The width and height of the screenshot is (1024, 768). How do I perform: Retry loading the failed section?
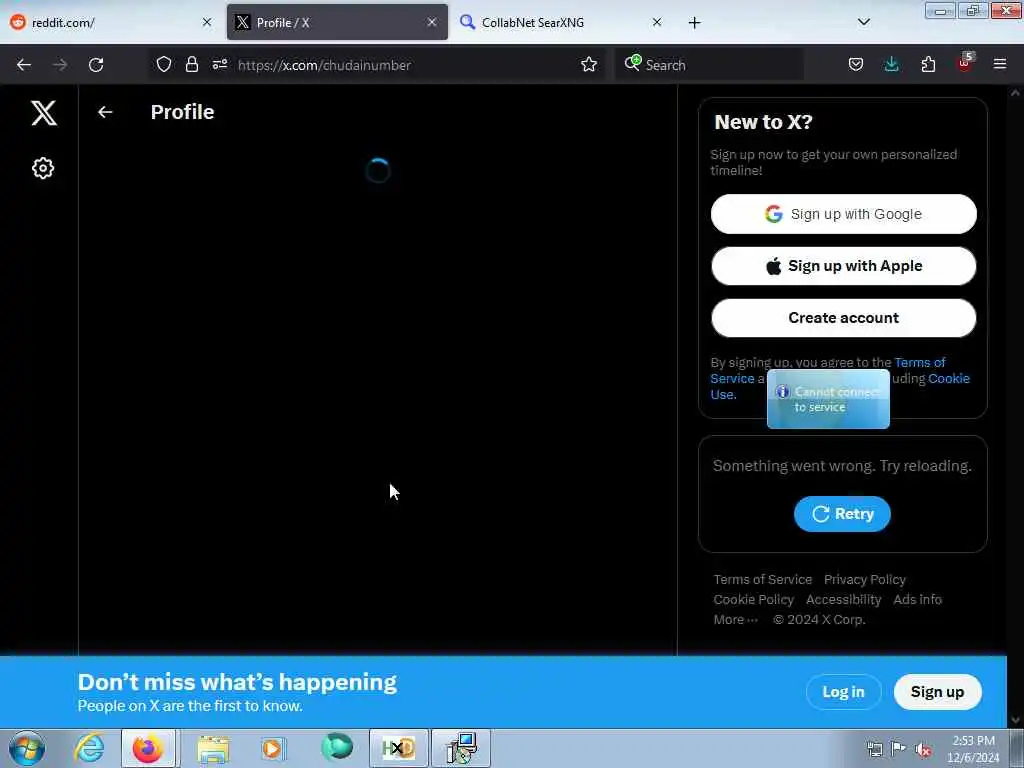842,514
